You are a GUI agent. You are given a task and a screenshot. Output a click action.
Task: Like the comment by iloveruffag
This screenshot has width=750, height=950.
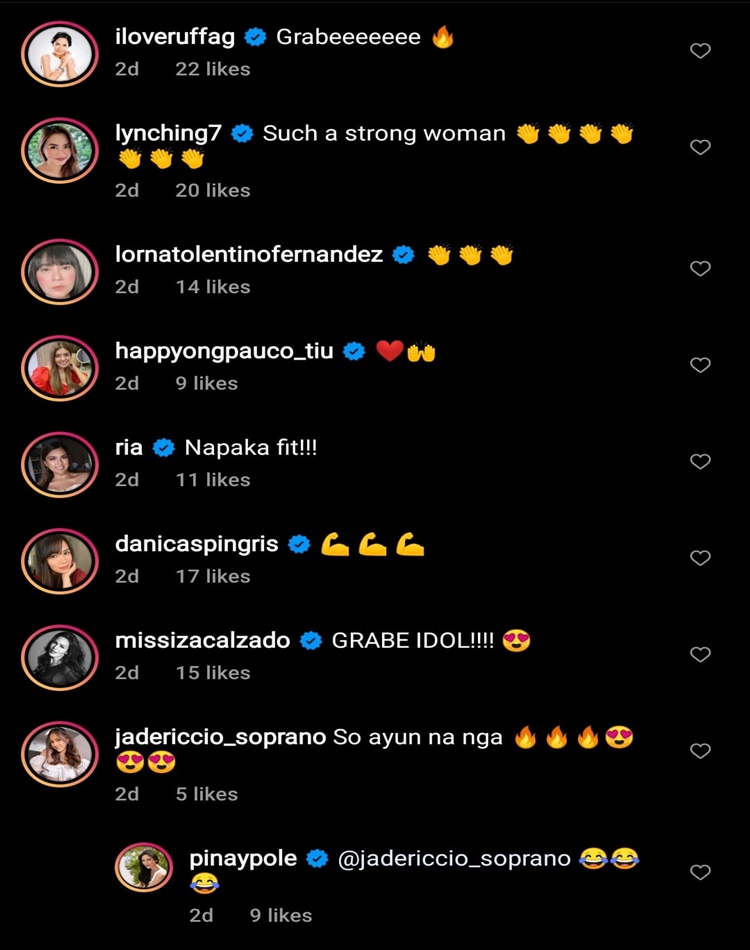(x=701, y=51)
